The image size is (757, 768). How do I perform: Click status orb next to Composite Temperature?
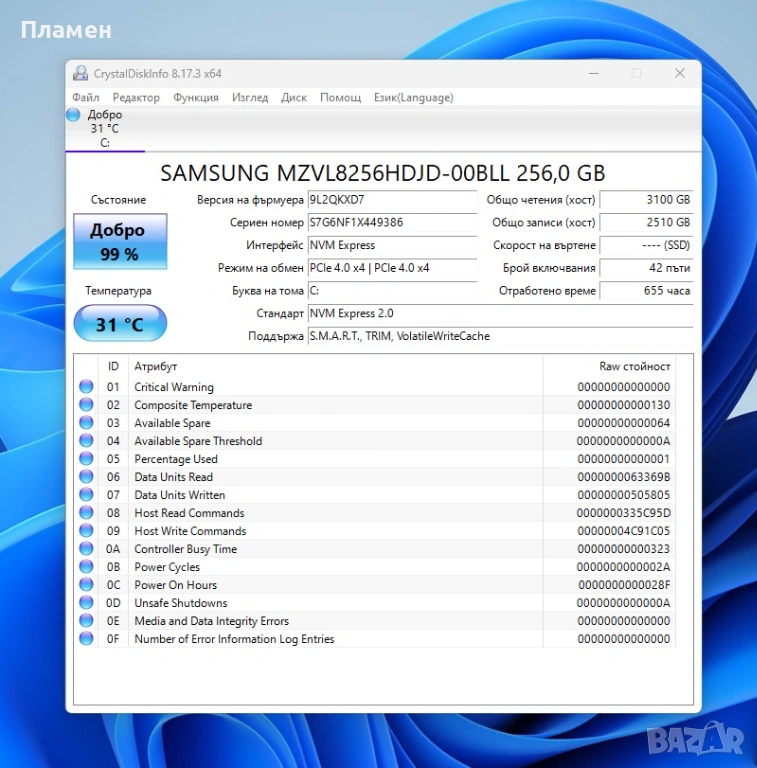pos(86,405)
